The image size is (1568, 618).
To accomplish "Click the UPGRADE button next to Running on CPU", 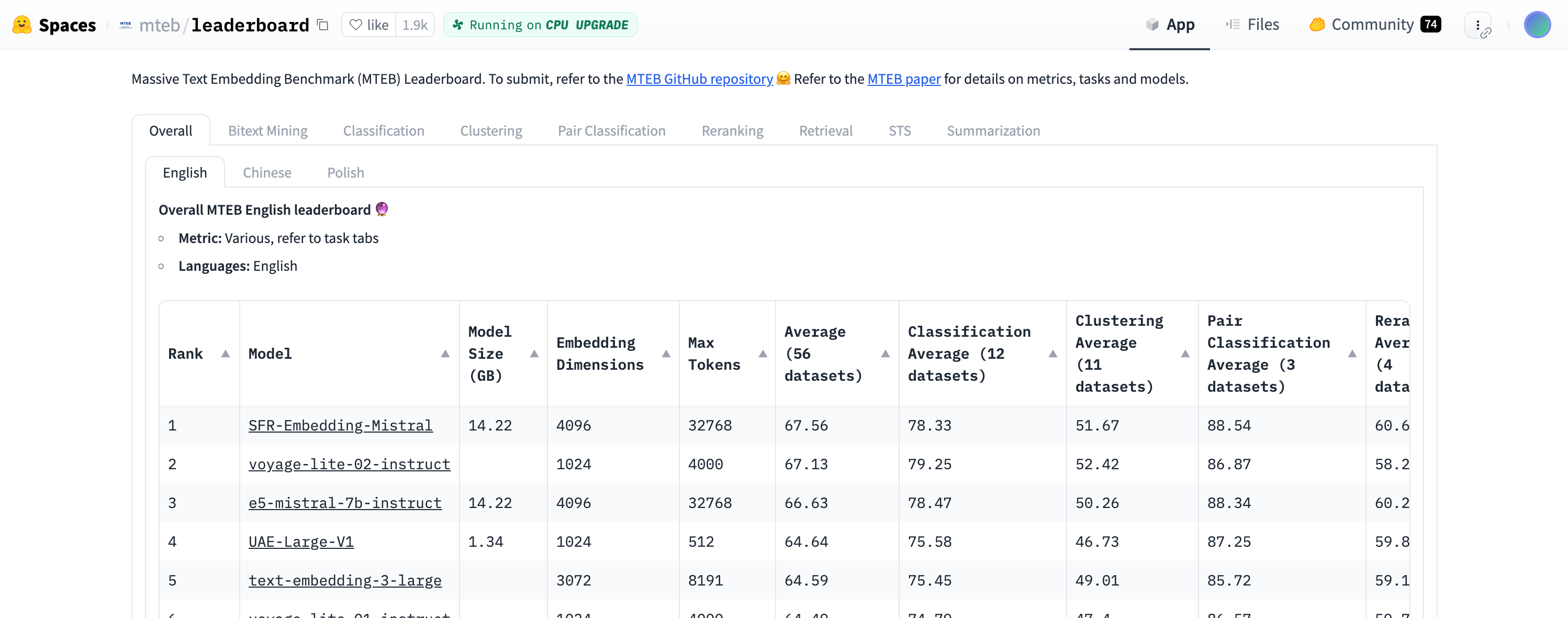I will [x=602, y=25].
